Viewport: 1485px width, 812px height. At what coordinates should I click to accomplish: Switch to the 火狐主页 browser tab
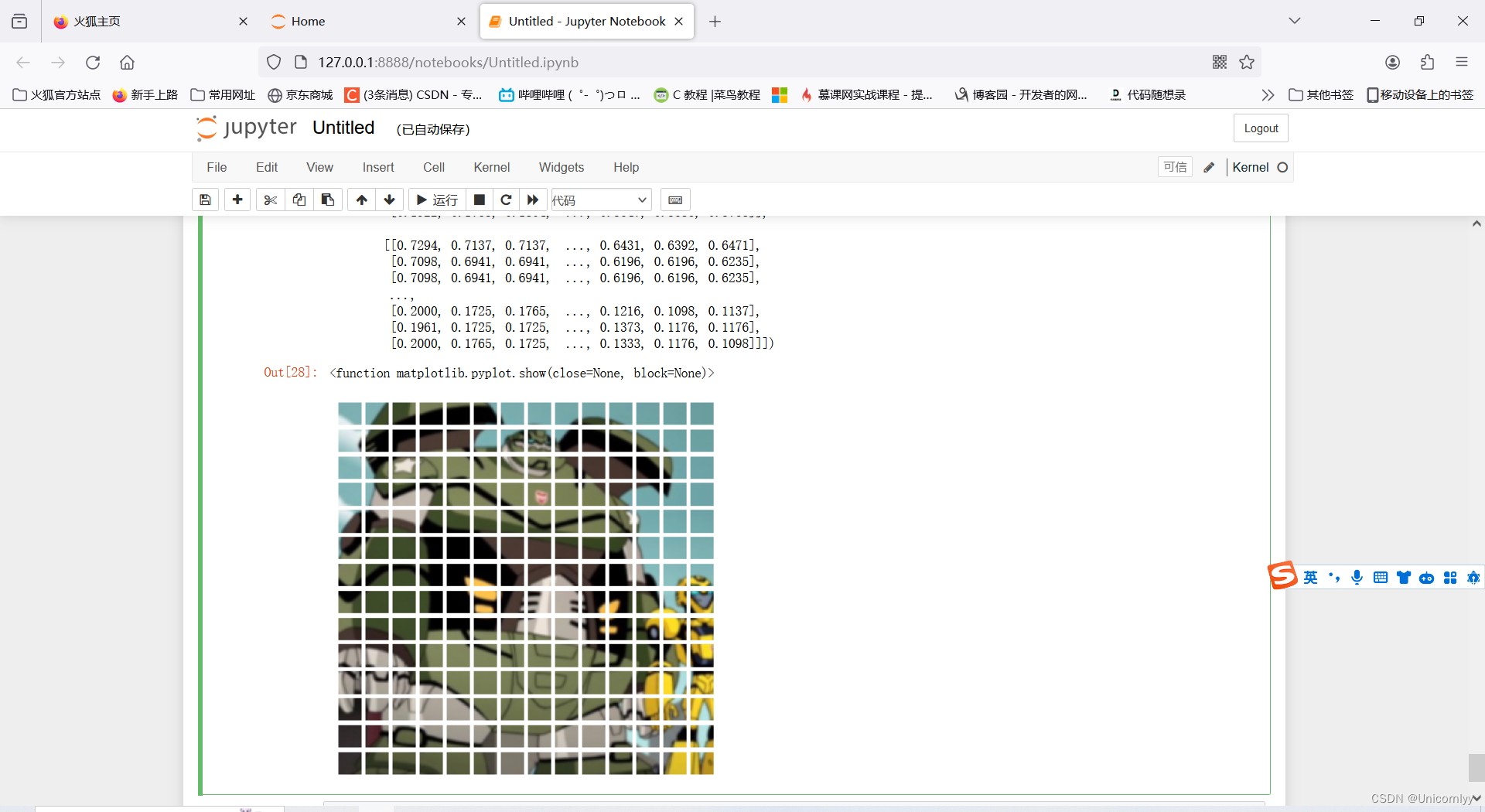[148, 21]
